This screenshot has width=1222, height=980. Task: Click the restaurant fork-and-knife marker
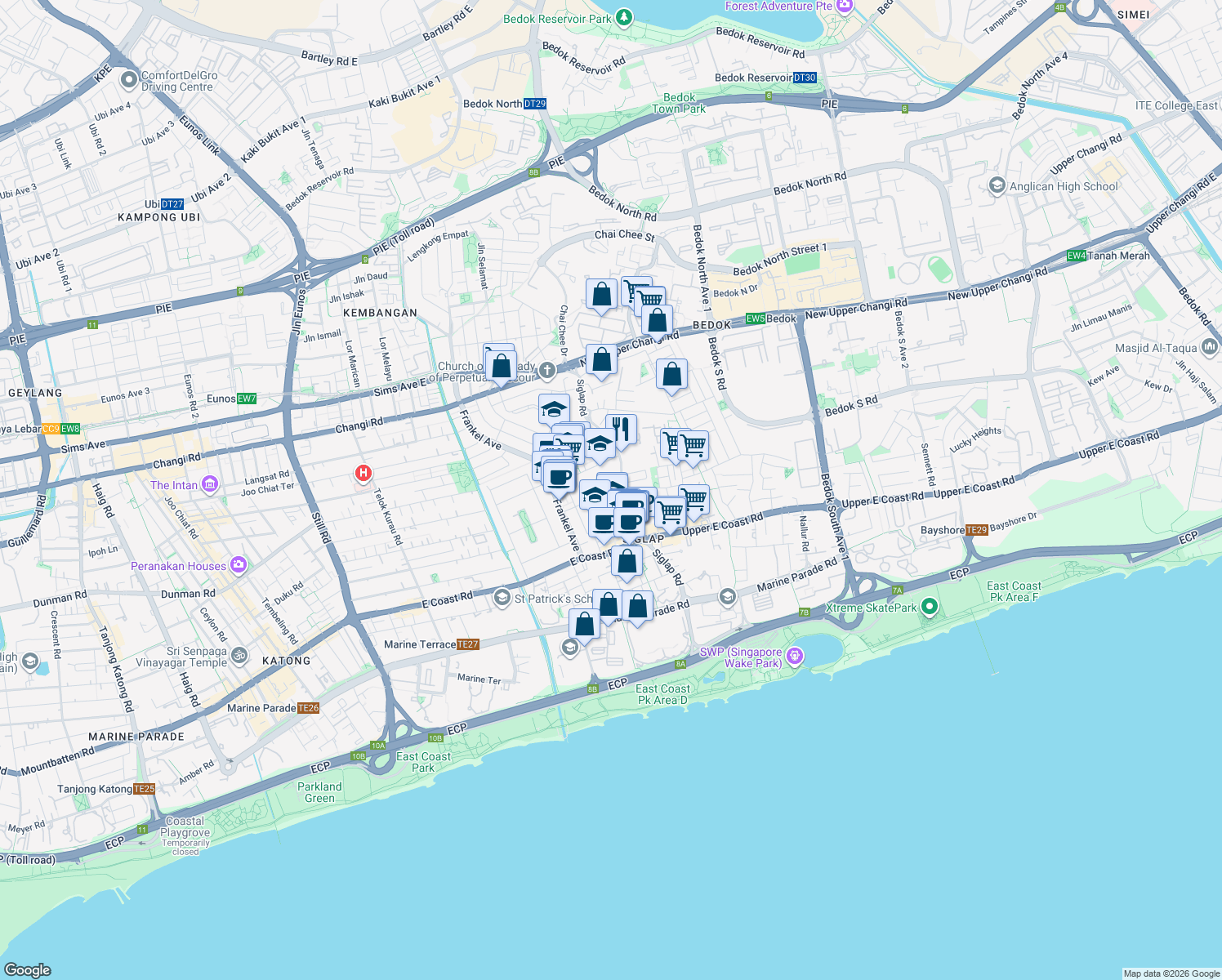click(622, 430)
